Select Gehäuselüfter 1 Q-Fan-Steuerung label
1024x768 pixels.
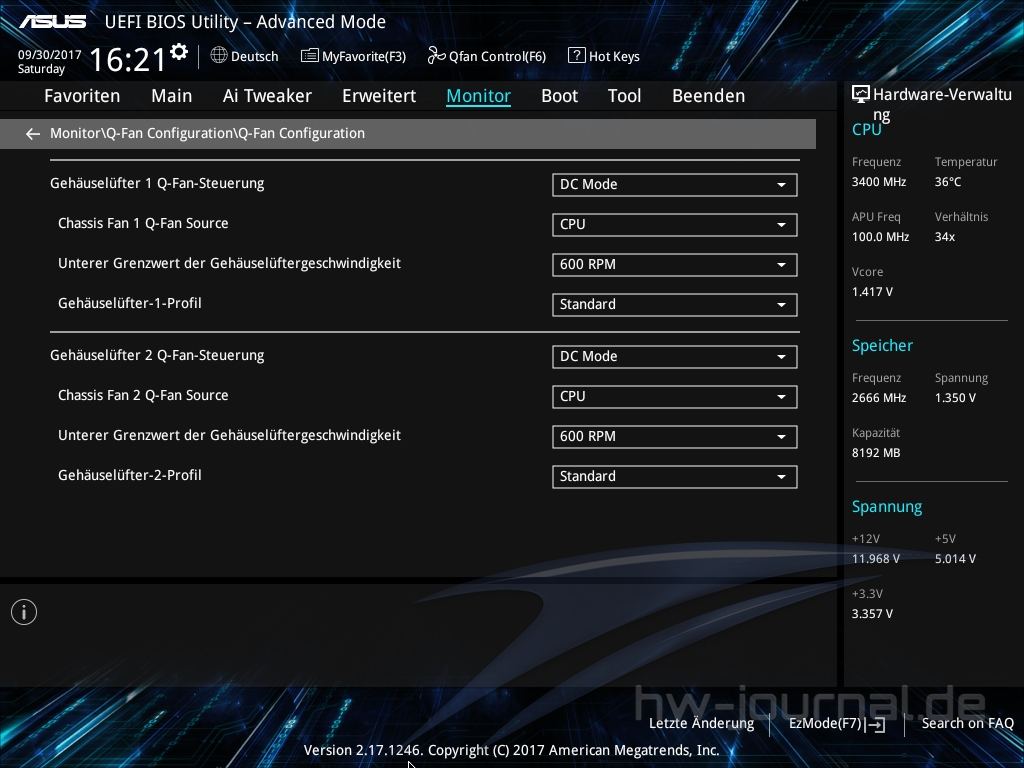157,184
